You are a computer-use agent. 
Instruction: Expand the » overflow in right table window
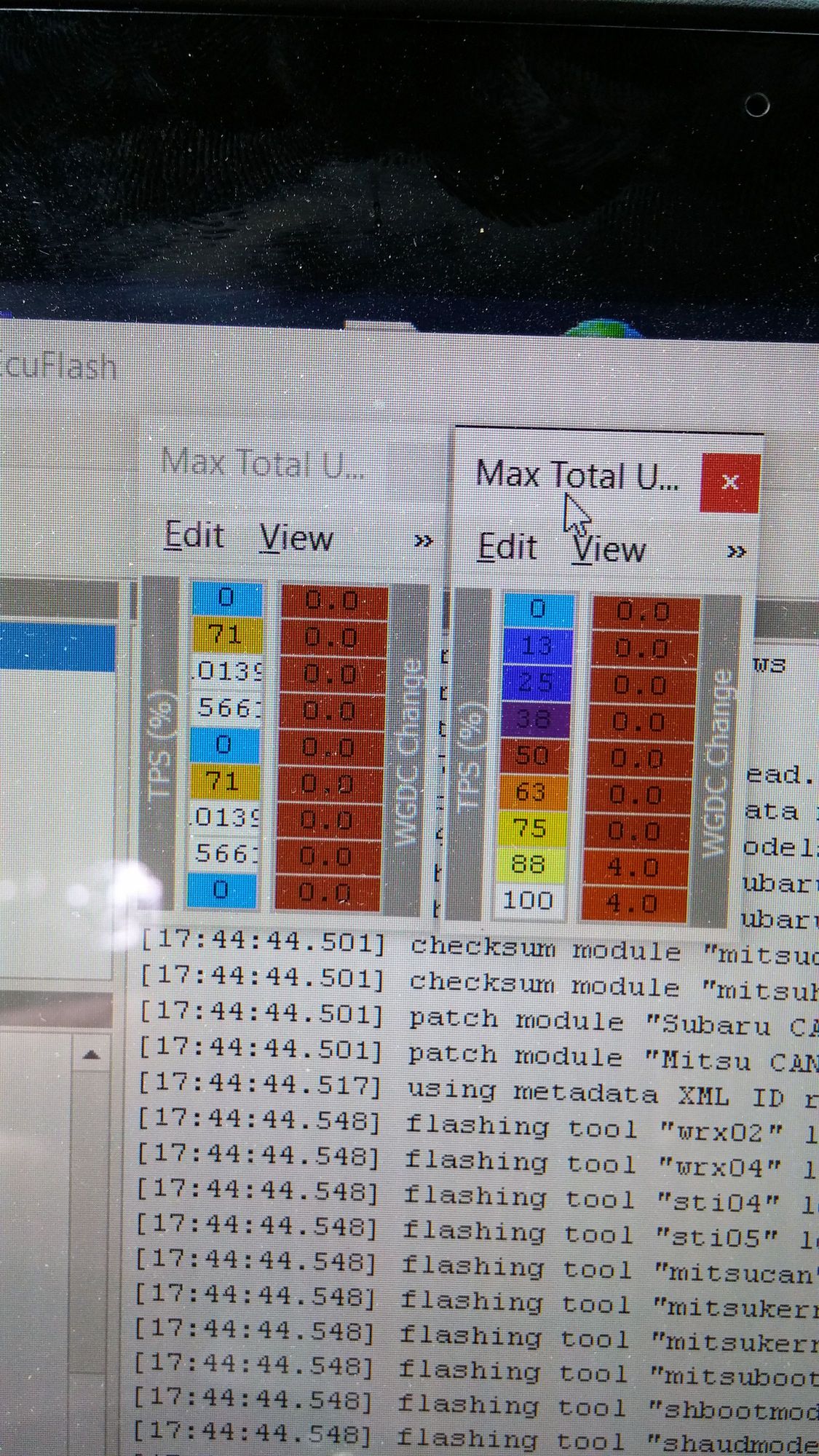pos(737,551)
